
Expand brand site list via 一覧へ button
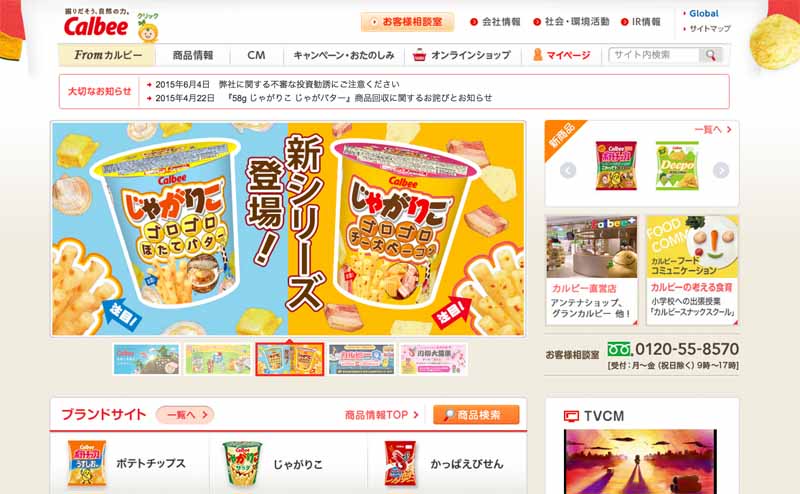point(185,415)
